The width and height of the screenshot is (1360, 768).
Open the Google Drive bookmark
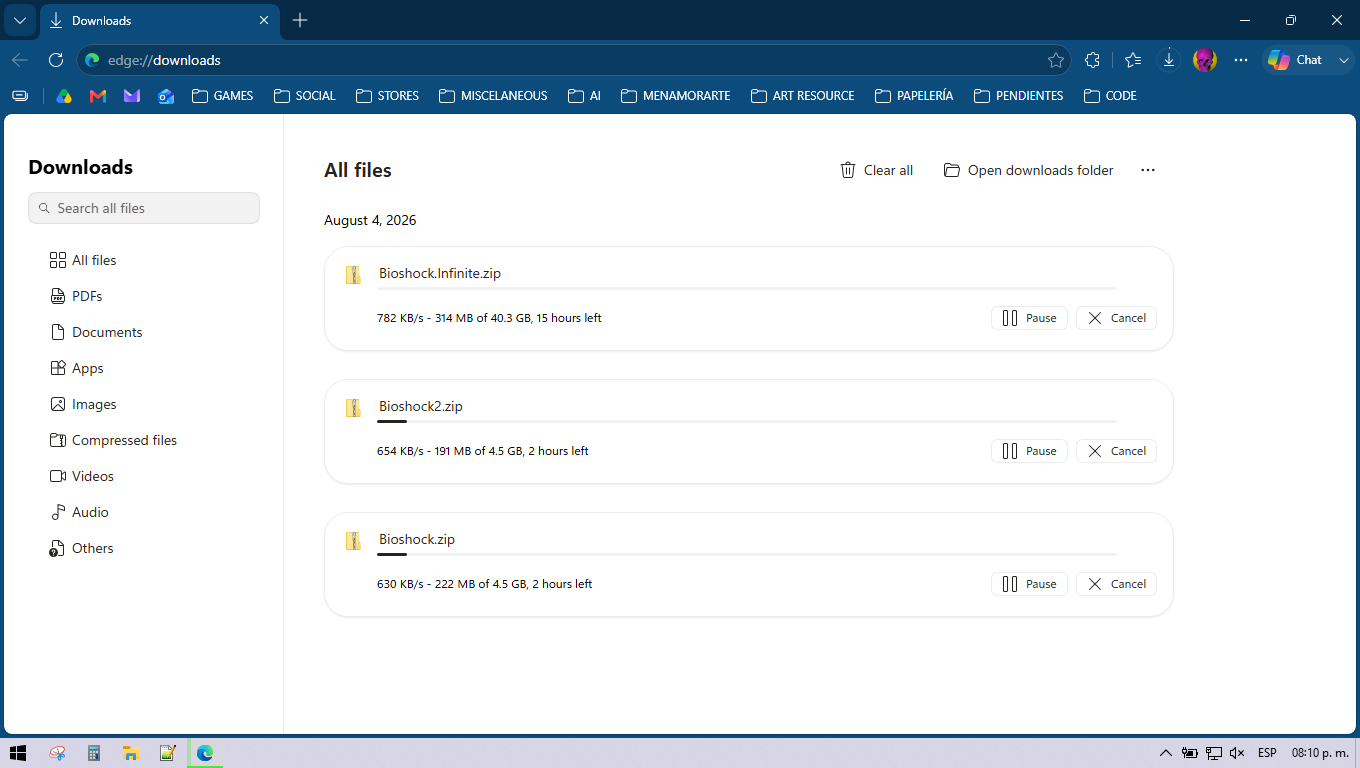(64, 96)
